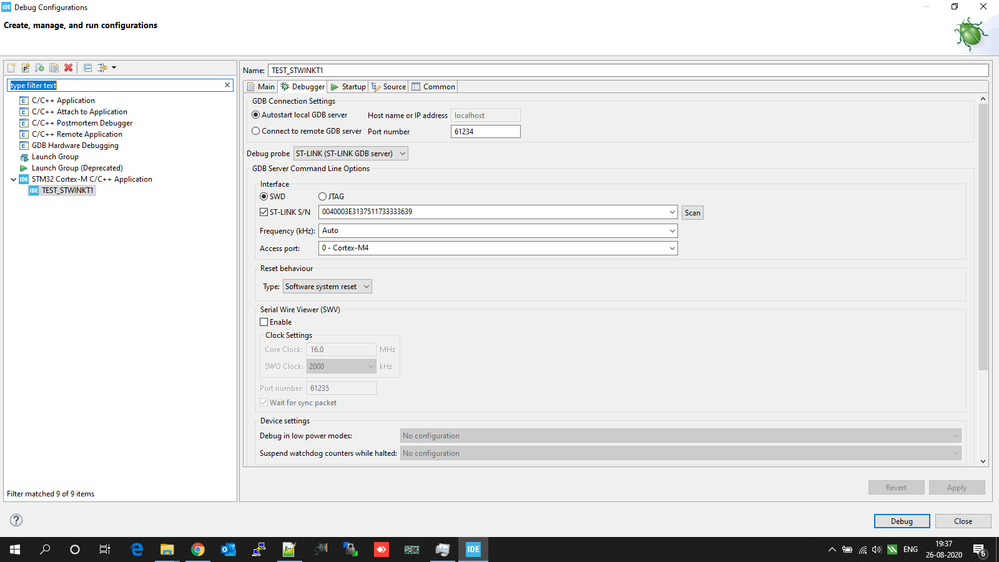Click the New prototype configuration icon
This screenshot has height=562, width=999.
click(x=25, y=68)
